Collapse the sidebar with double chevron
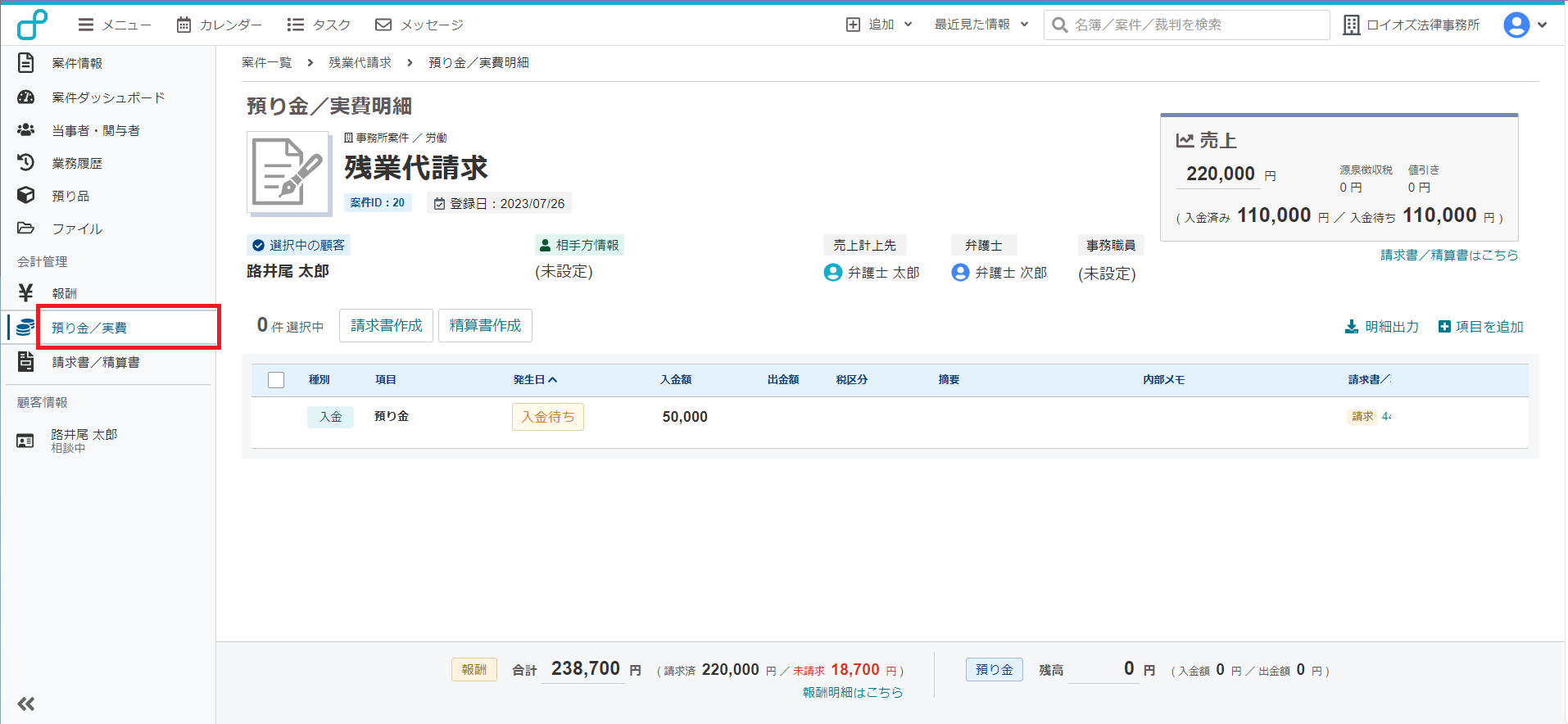The width and height of the screenshot is (1568, 724). 26,704
